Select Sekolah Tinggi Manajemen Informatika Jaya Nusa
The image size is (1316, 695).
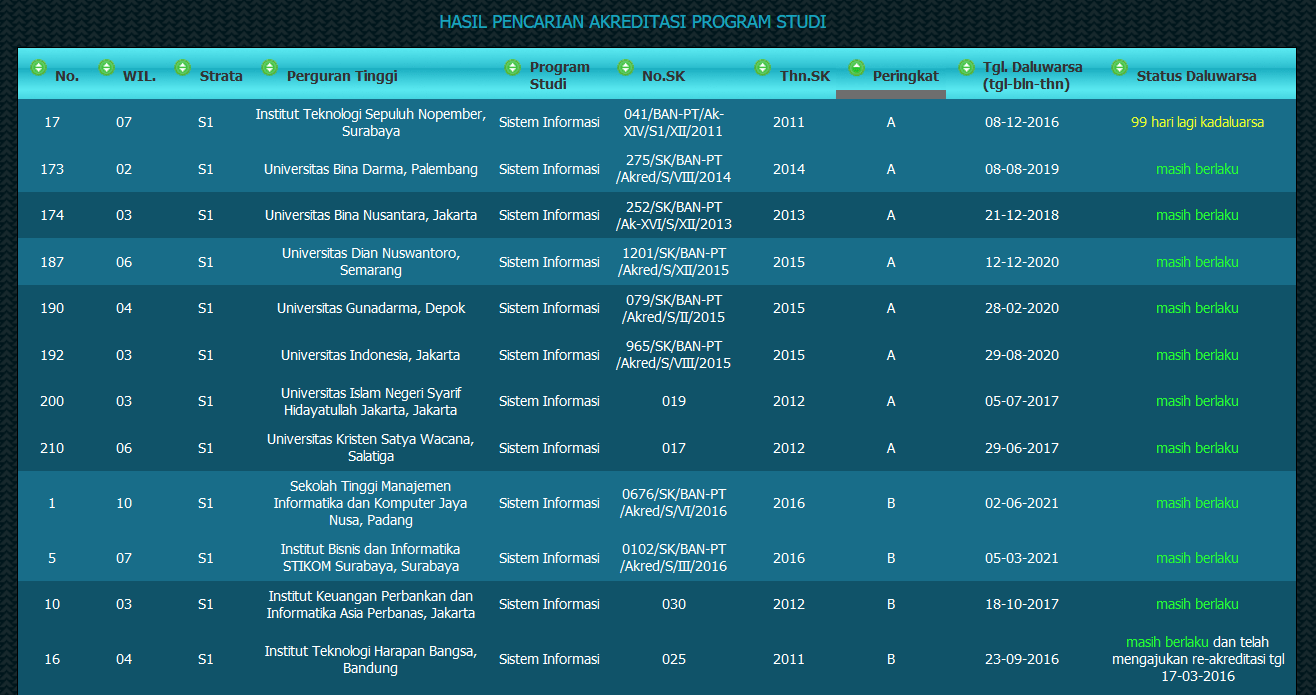coord(371,503)
